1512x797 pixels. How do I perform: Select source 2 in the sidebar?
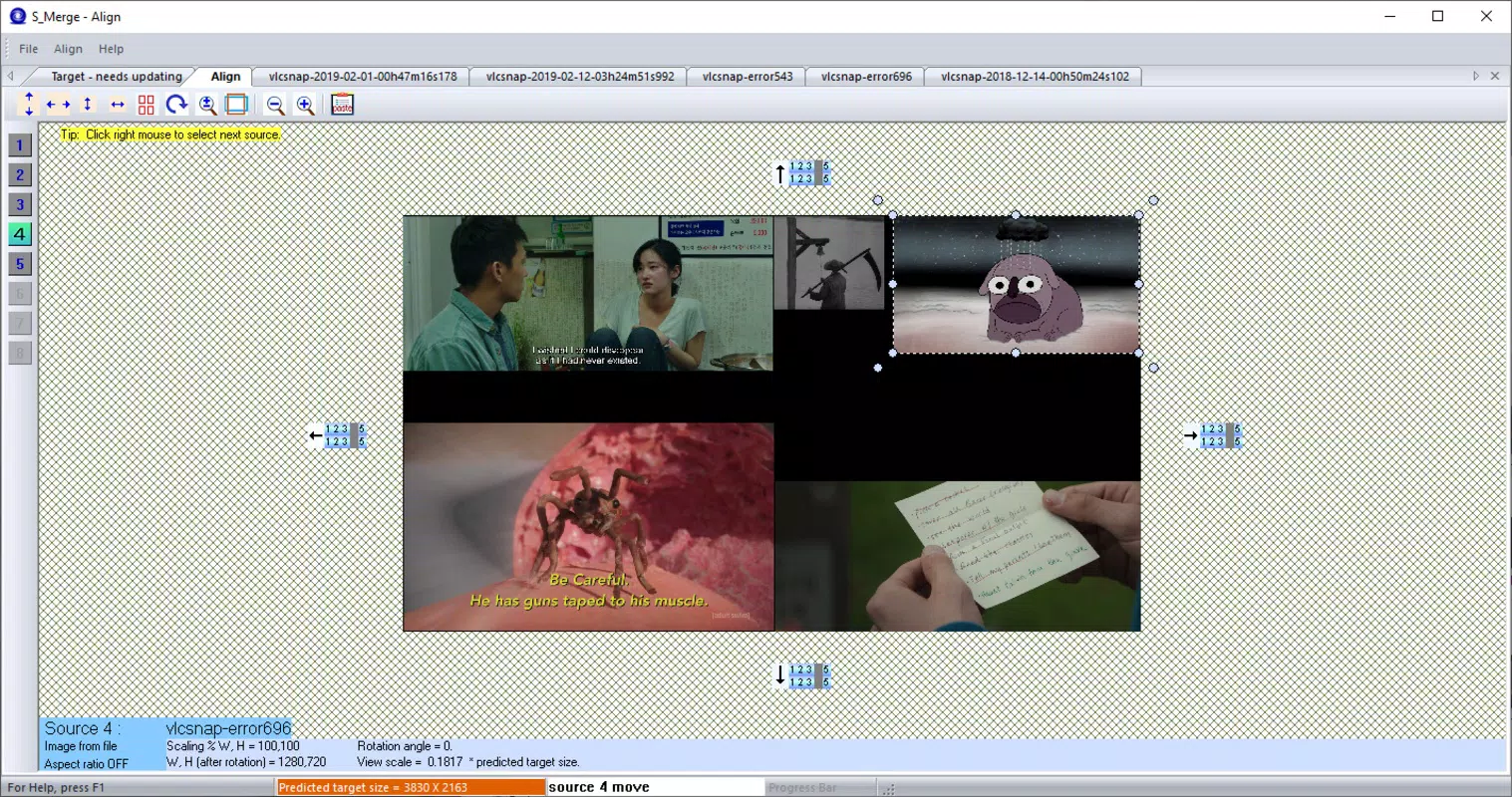[20, 175]
